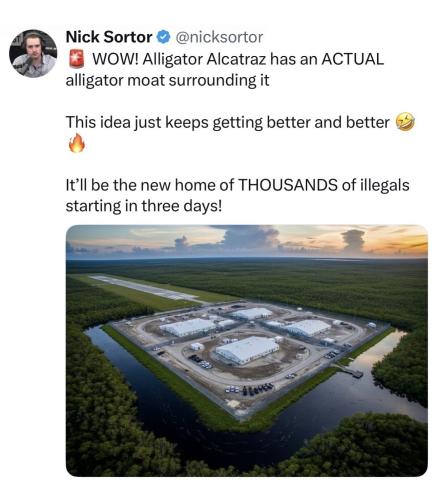The image size is (437, 500).
Task: Select the text 'starting in three days!'
Action: [143, 206]
